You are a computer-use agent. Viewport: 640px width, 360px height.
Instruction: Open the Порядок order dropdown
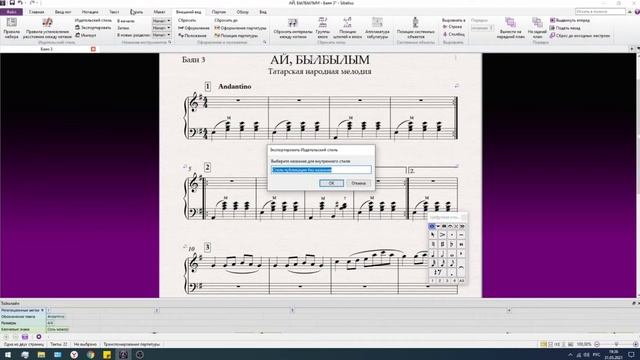pos(482,28)
